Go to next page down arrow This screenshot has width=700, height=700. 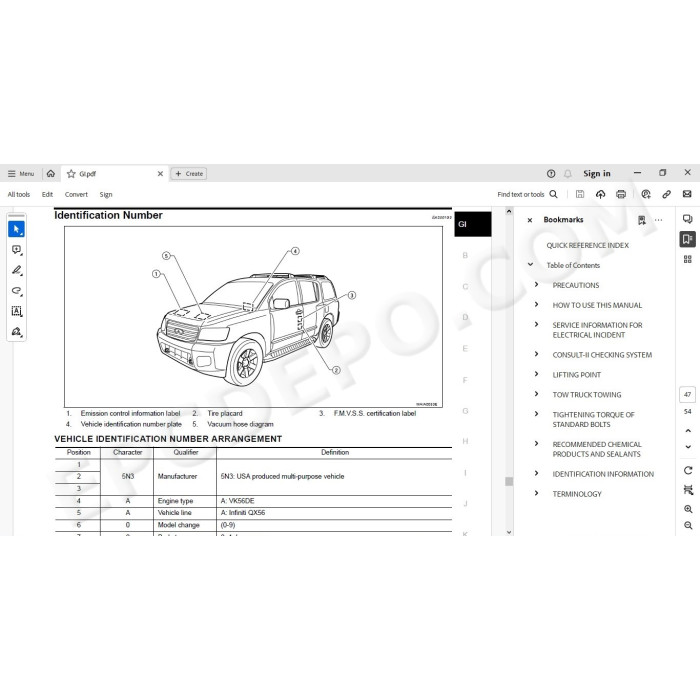point(688,447)
